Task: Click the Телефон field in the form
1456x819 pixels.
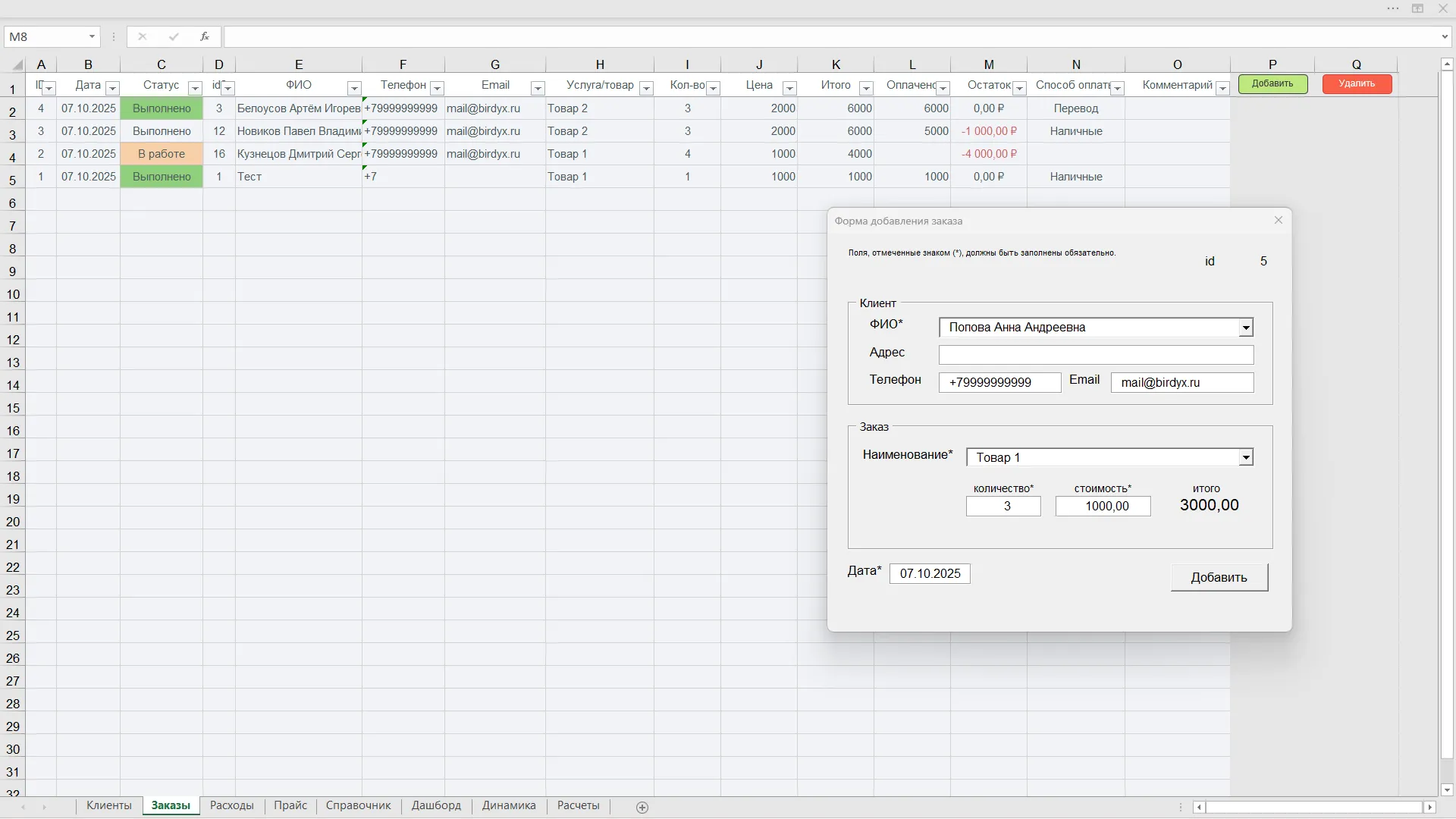Action: point(999,382)
